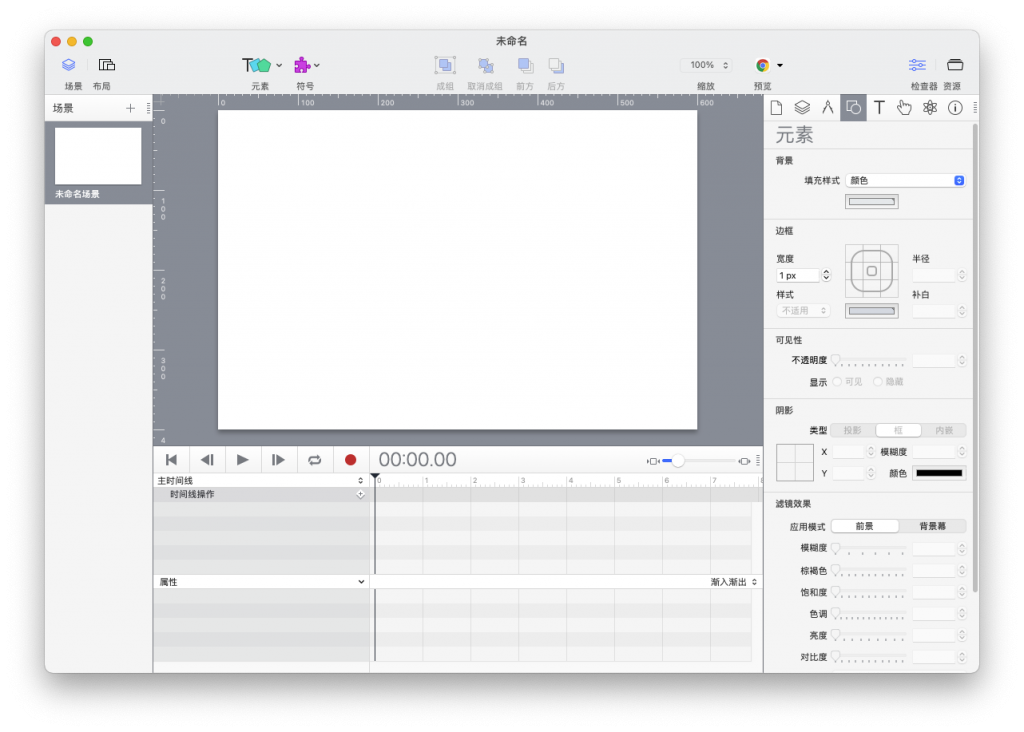The height and width of the screenshot is (732, 1024).
Task: Open the 资源 resources icon
Action: (955, 65)
